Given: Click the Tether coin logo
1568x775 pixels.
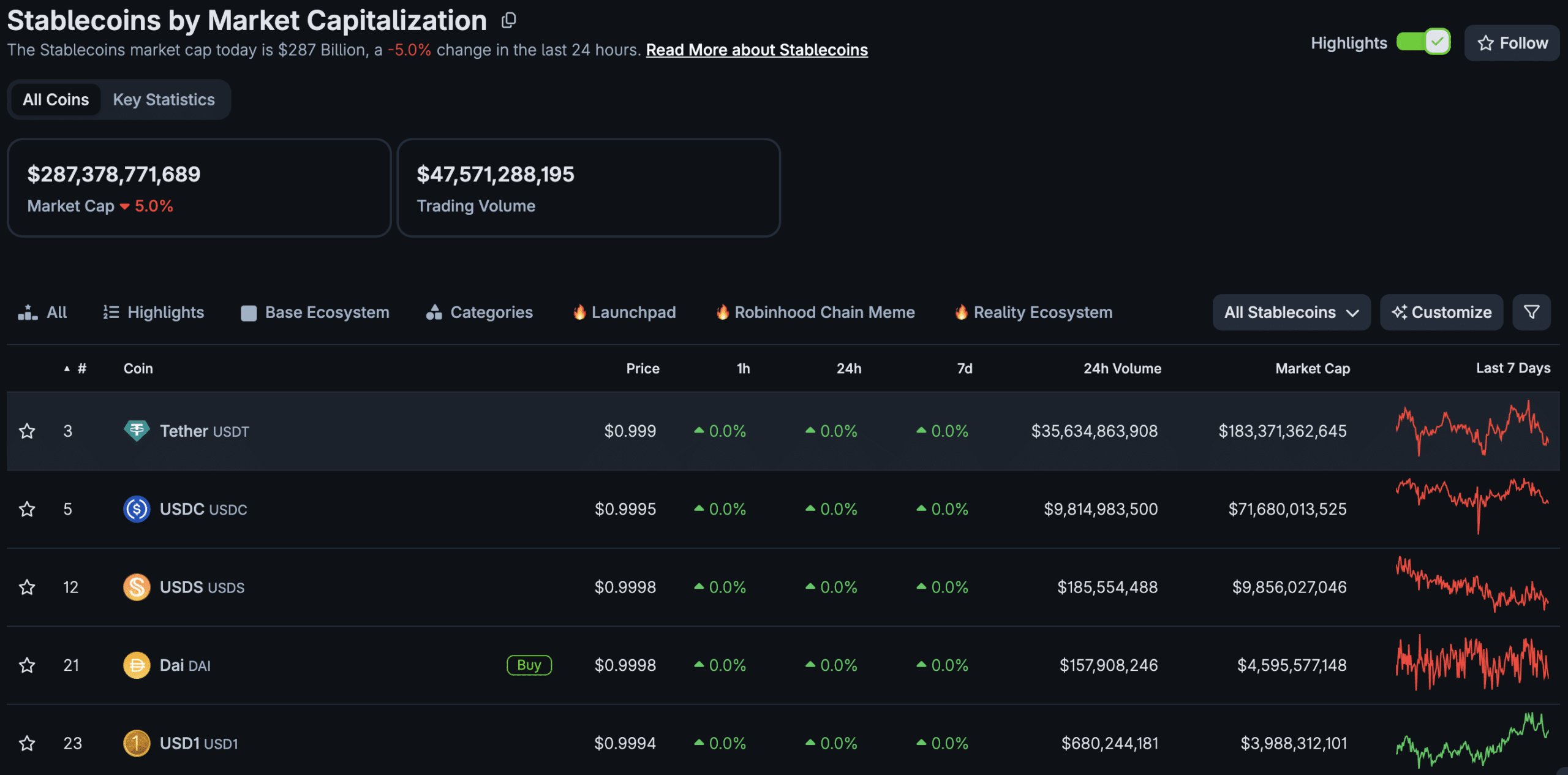Looking at the screenshot, I should pos(137,431).
